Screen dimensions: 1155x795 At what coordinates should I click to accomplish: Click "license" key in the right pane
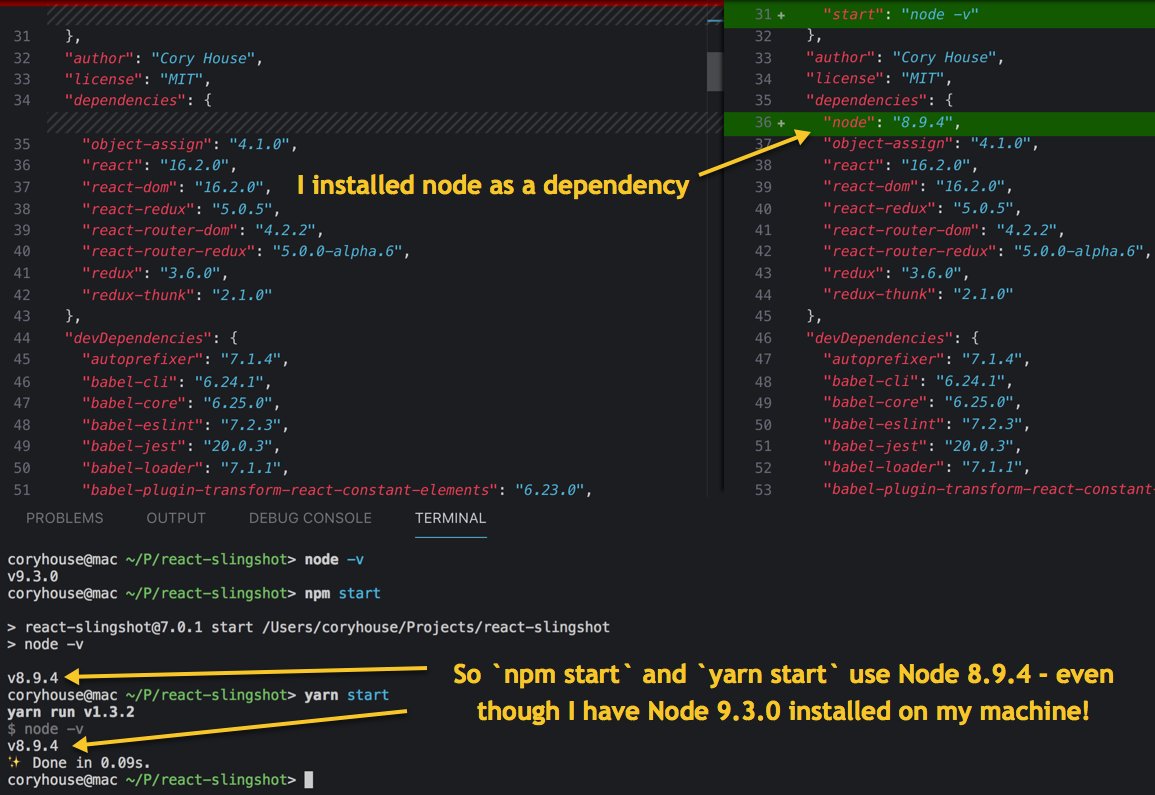[x=845, y=78]
